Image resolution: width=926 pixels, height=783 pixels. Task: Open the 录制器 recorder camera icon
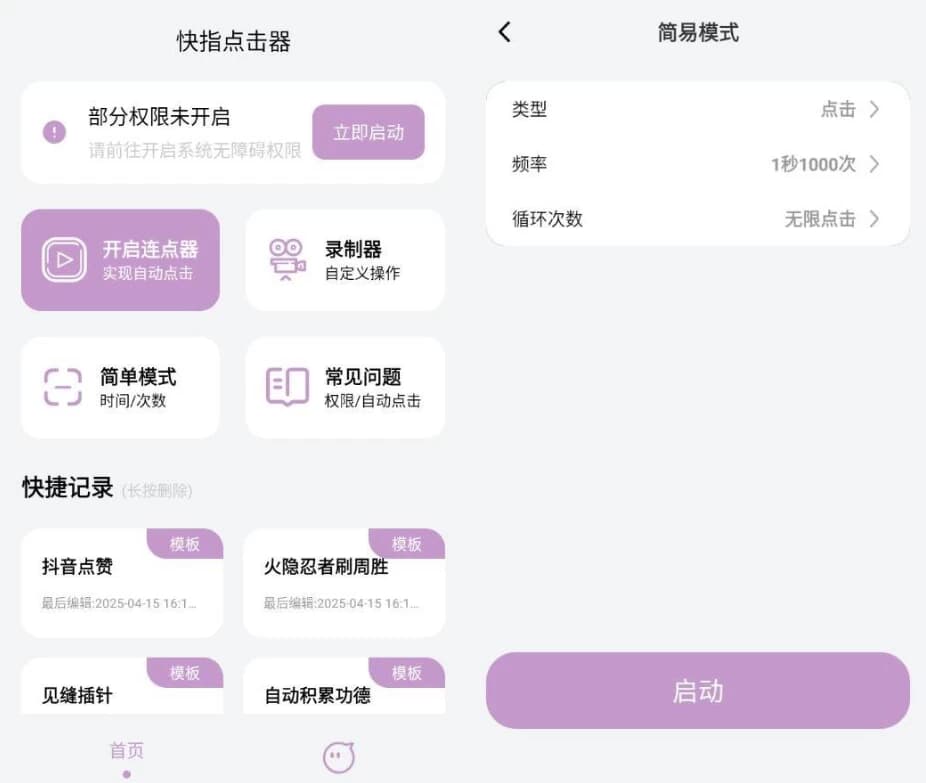click(x=287, y=260)
